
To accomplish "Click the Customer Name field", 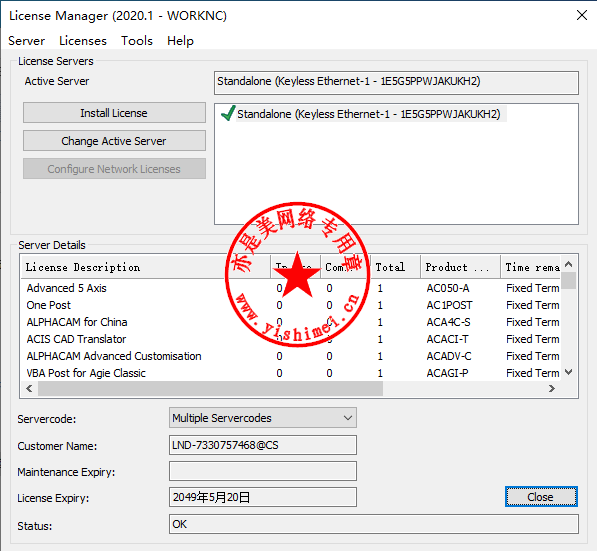I will coord(263,445).
